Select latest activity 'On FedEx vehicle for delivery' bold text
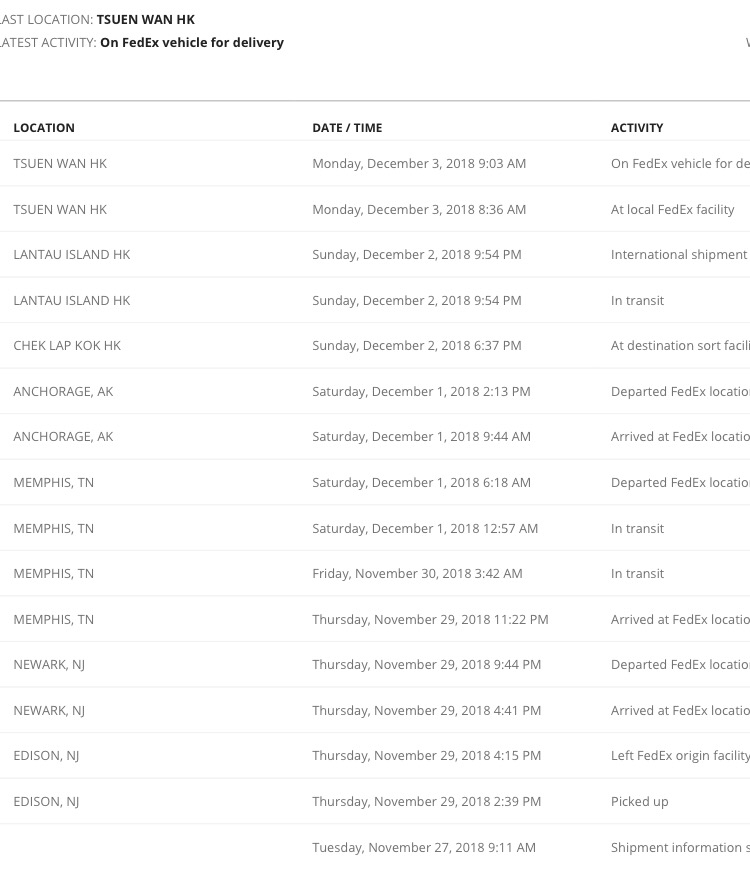This screenshot has width=750, height=879. [192, 43]
